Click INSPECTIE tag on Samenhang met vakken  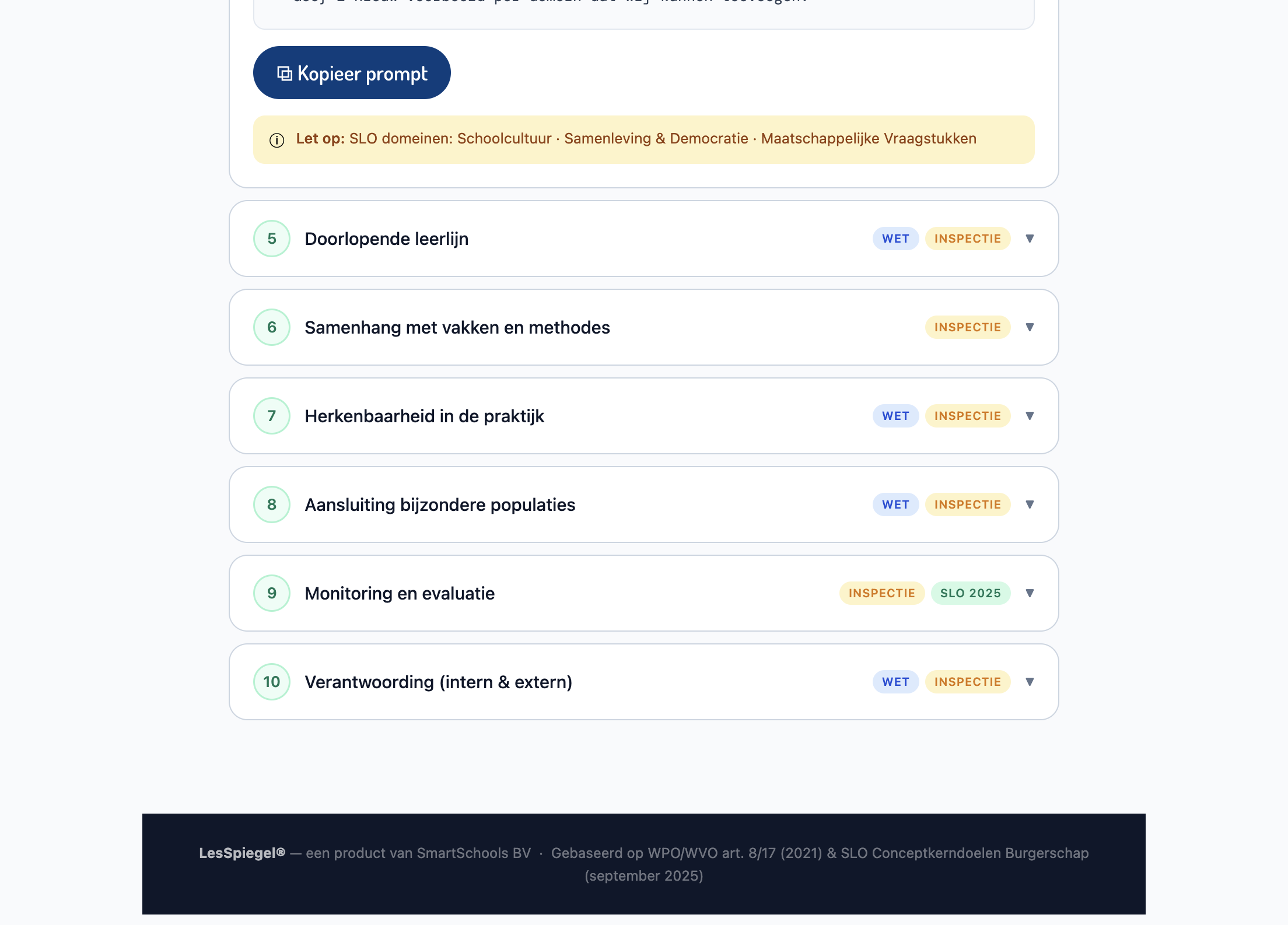point(967,327)
